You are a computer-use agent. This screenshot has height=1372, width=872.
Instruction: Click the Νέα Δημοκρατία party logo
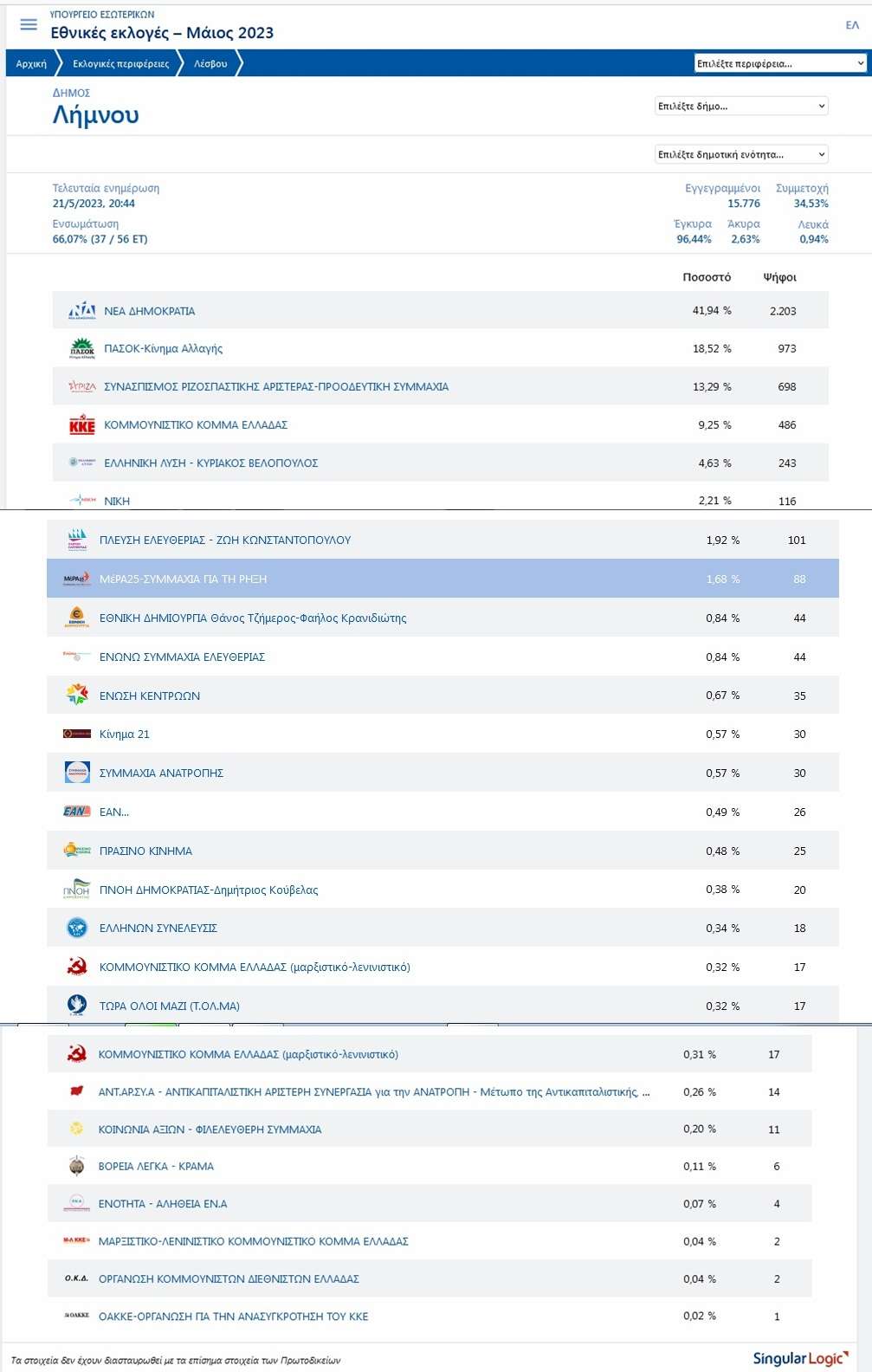pyautogui.click(x=81, y=311)
